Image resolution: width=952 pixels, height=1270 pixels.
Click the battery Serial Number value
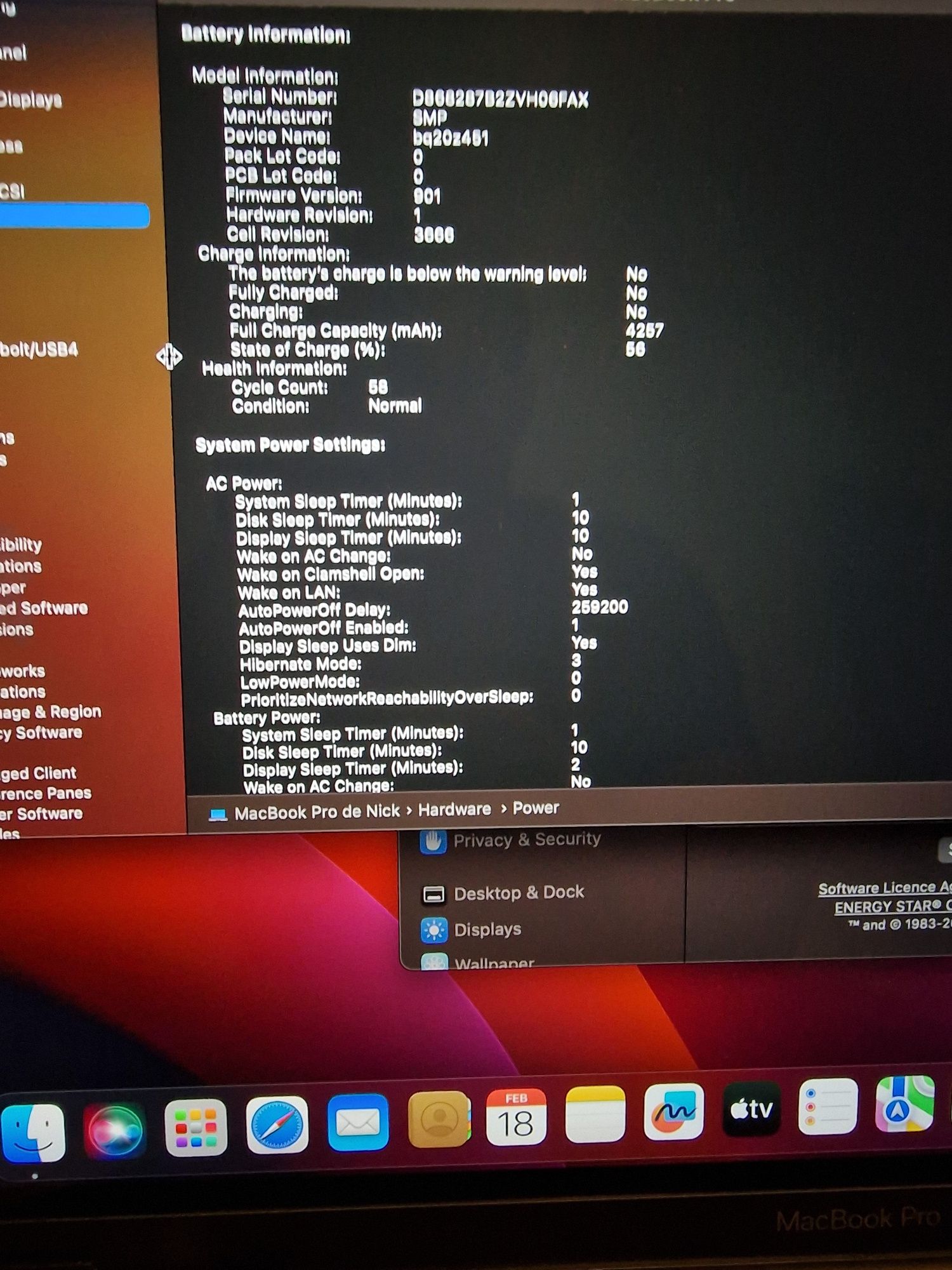pyautogui.click(x=500, y=100)
